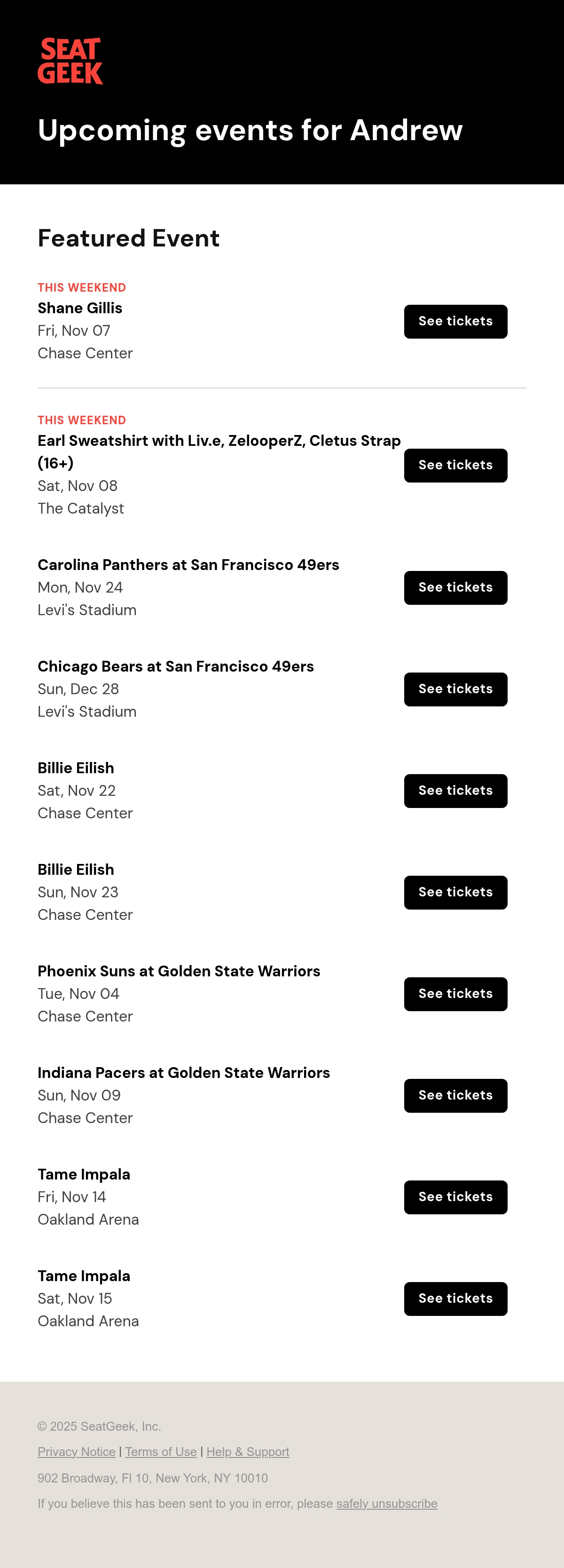Screen dimensions: 564x1568
Task: Click the SeatGeek logo
Action: tap(70, 61)
